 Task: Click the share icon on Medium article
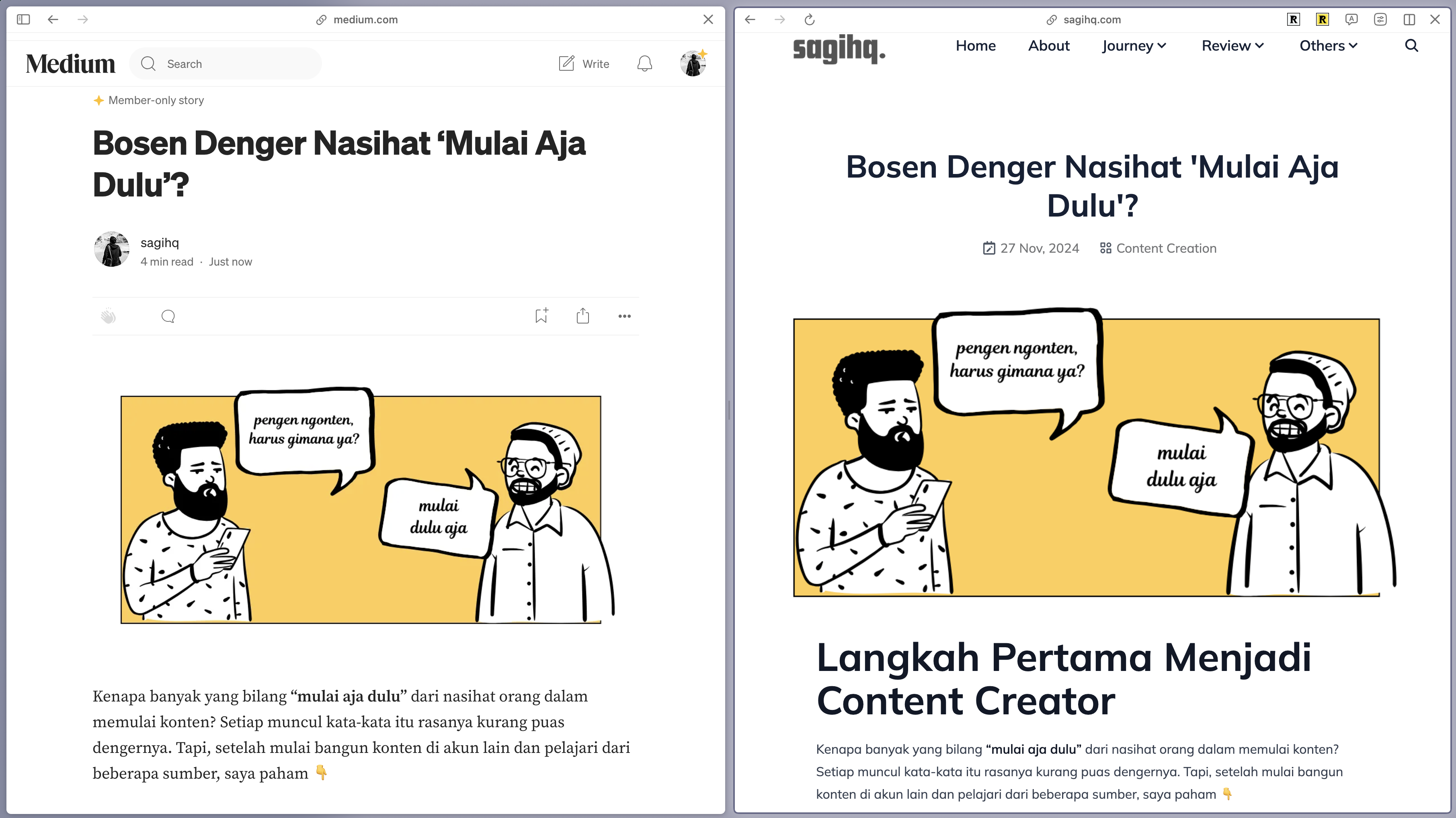click(x=583, y=316)
